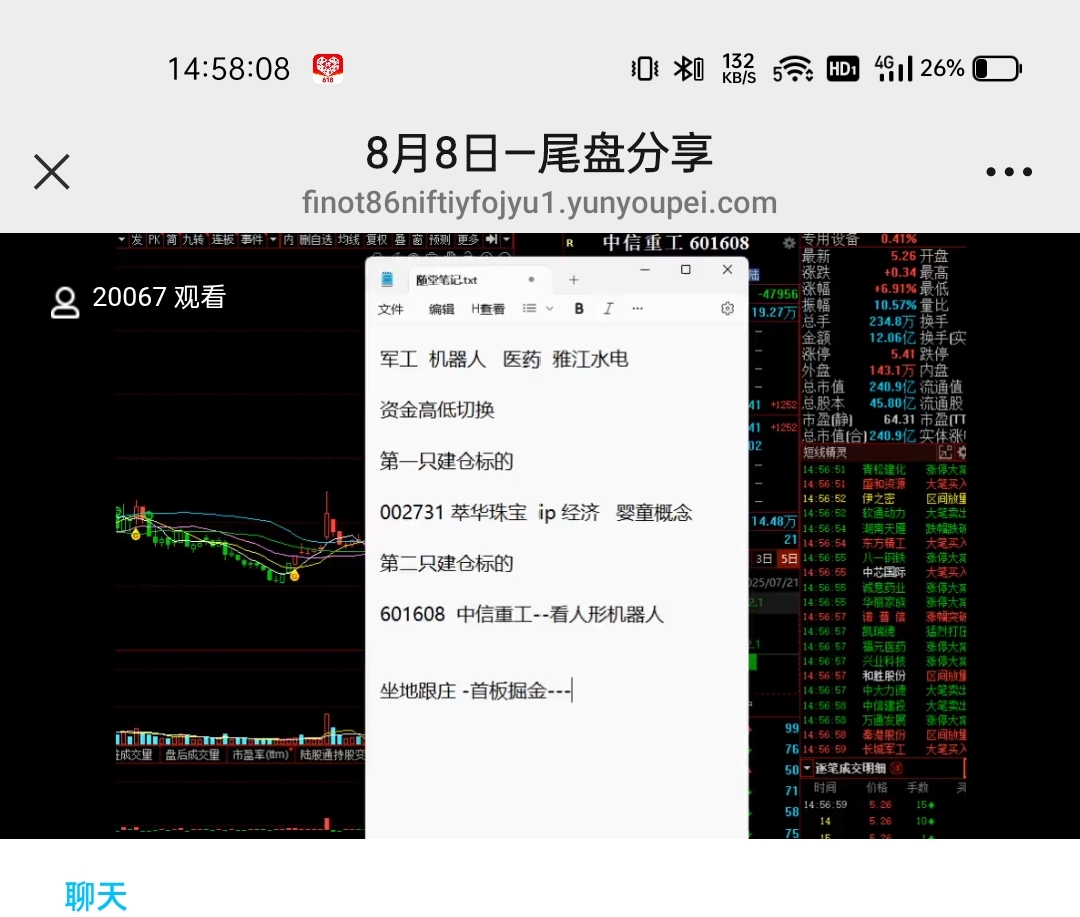Screen dimensions: 1080x917
Task: Open the three-dot more options menu
Action: (x=1008, y=172)
